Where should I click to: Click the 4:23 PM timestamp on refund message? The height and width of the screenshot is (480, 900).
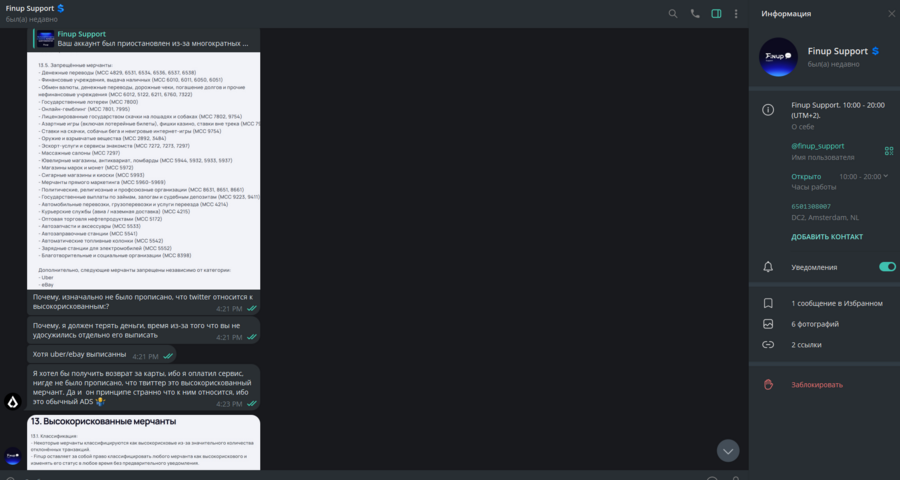[229, 404]
